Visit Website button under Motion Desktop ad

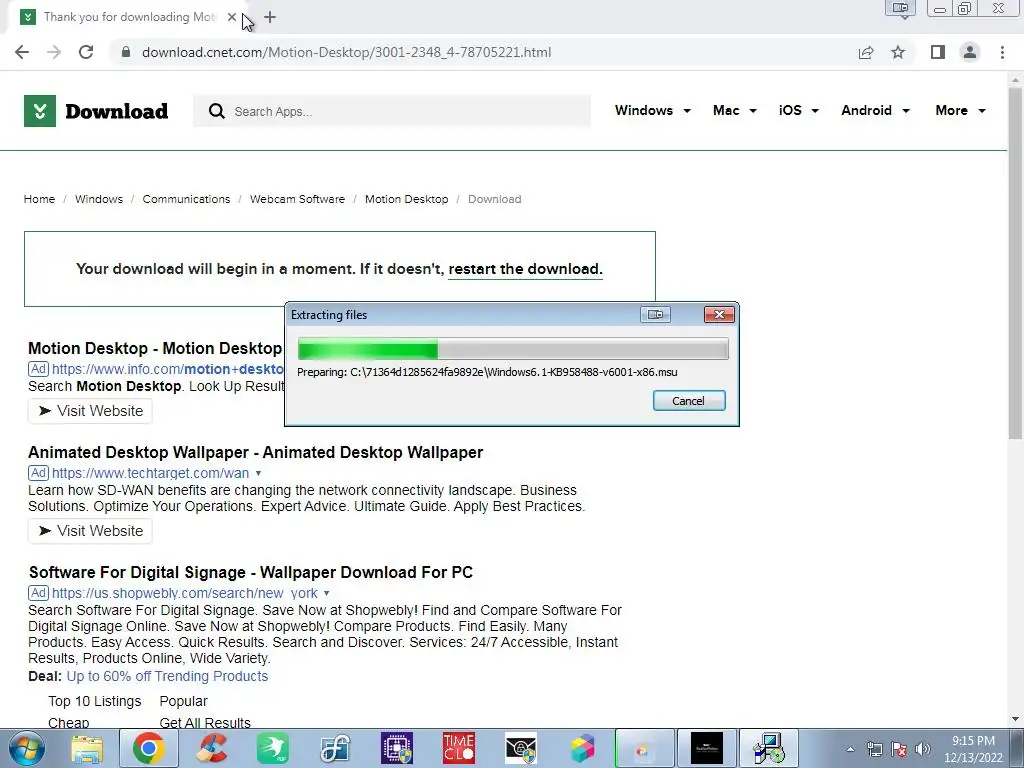coord(90,411)
